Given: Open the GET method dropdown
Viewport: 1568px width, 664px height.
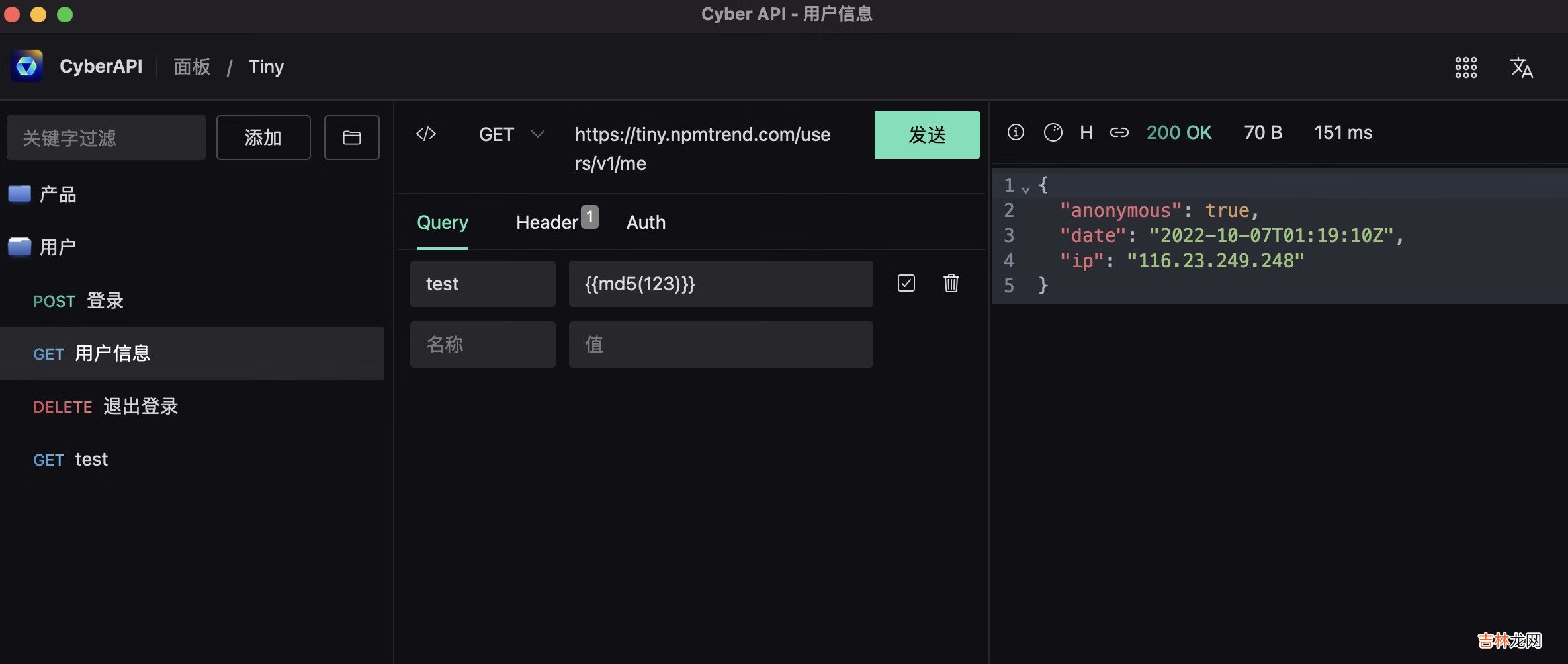Looking at the screenshot, I should pyautogui.click(x=511, y=134).
